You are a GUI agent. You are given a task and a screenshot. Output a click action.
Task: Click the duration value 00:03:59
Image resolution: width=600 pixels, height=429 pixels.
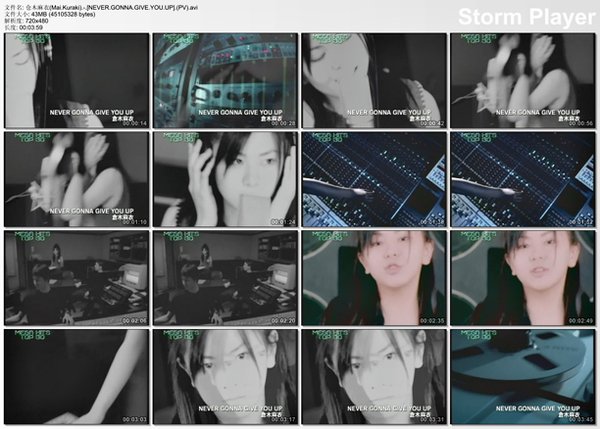coord(31,27)
